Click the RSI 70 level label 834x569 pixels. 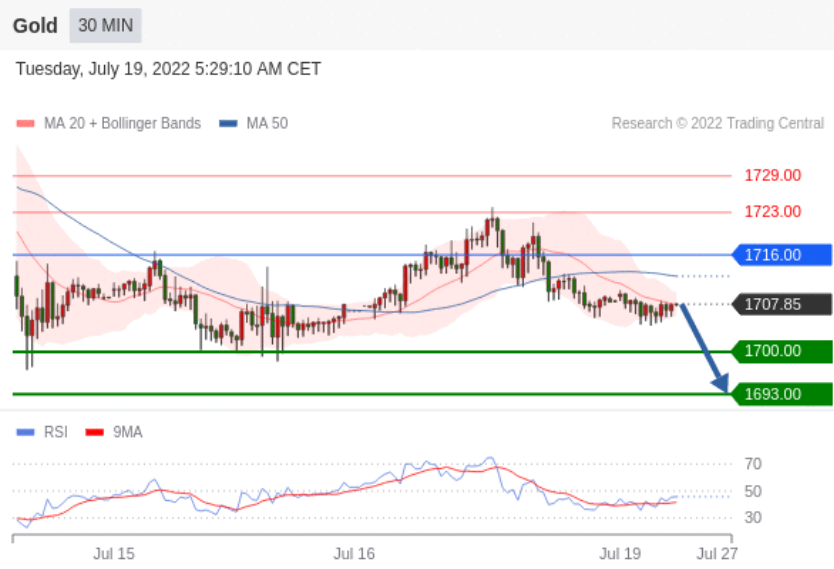[753, 464]
